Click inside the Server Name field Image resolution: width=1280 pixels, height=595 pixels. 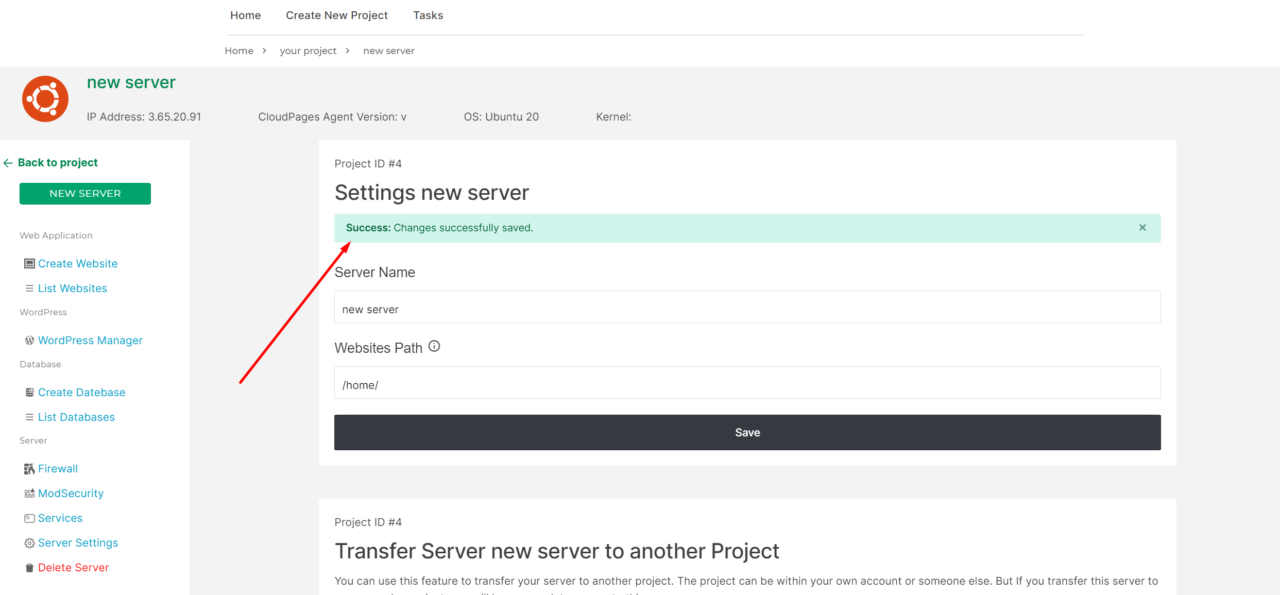747,308
